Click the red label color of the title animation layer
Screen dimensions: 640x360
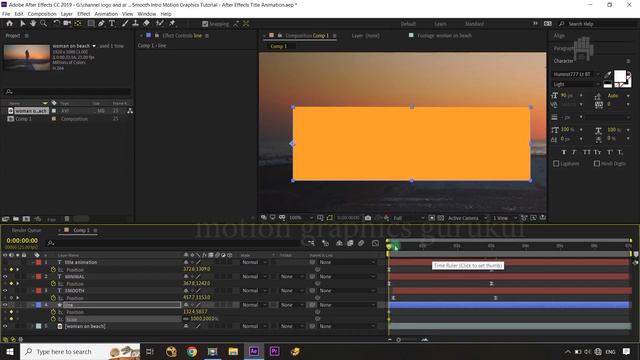pos(38,262)
